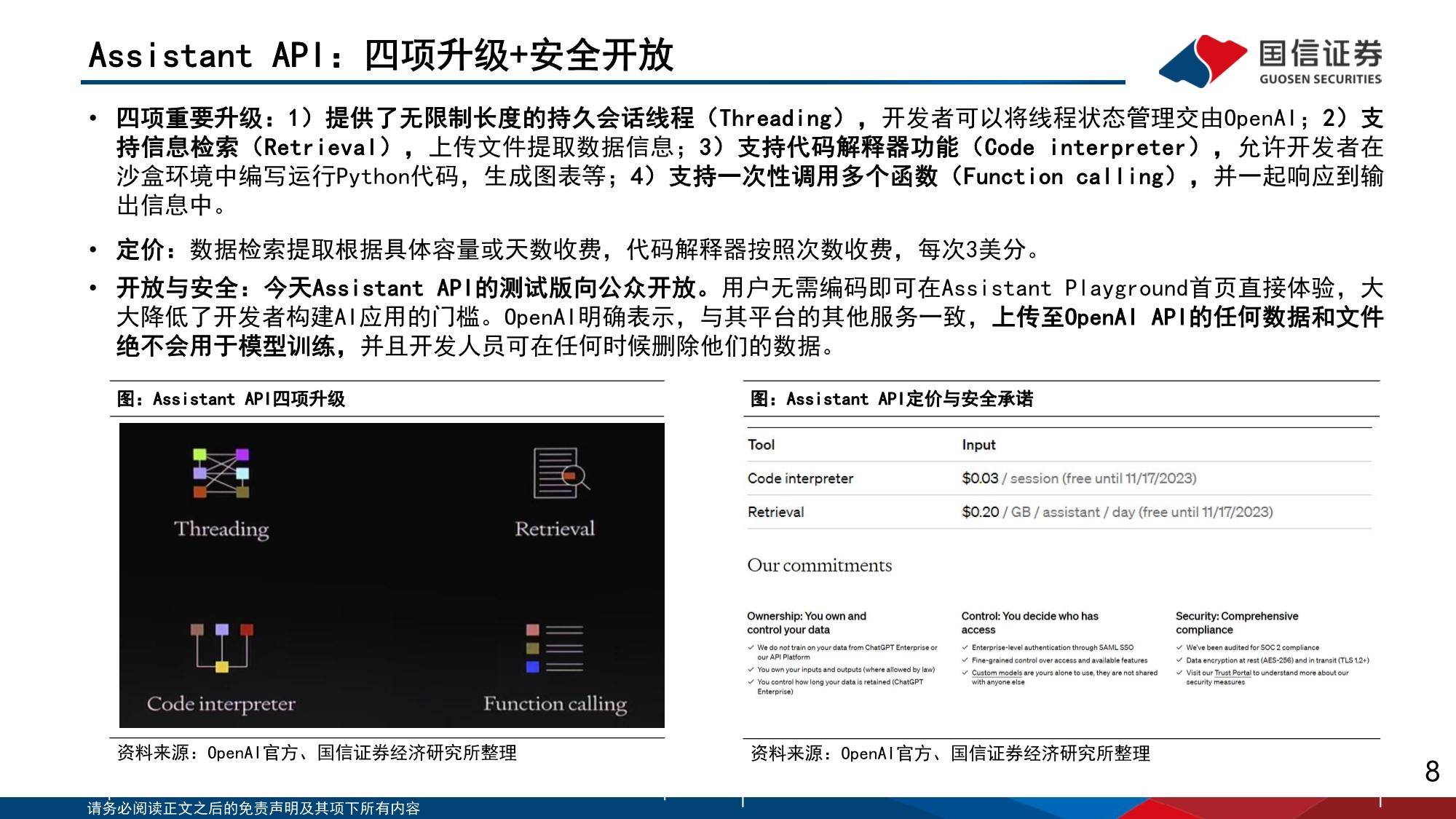Click the 'GUOSEN SECURITIES' logo text
Viewport: 1456px width, 819px height.
click(1321, 79)
